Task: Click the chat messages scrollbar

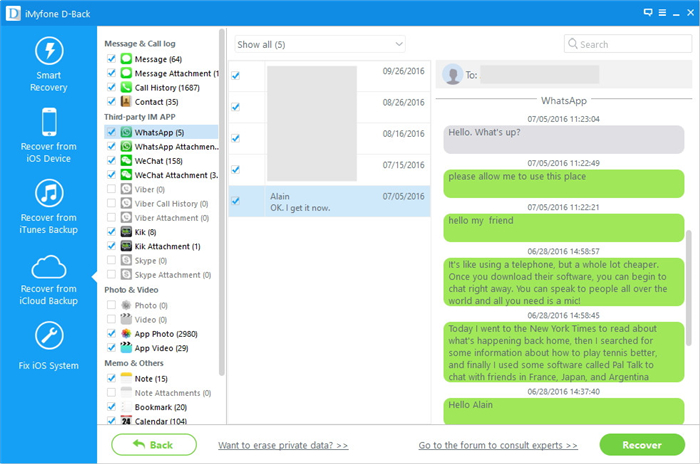Action: coord(688,288)
